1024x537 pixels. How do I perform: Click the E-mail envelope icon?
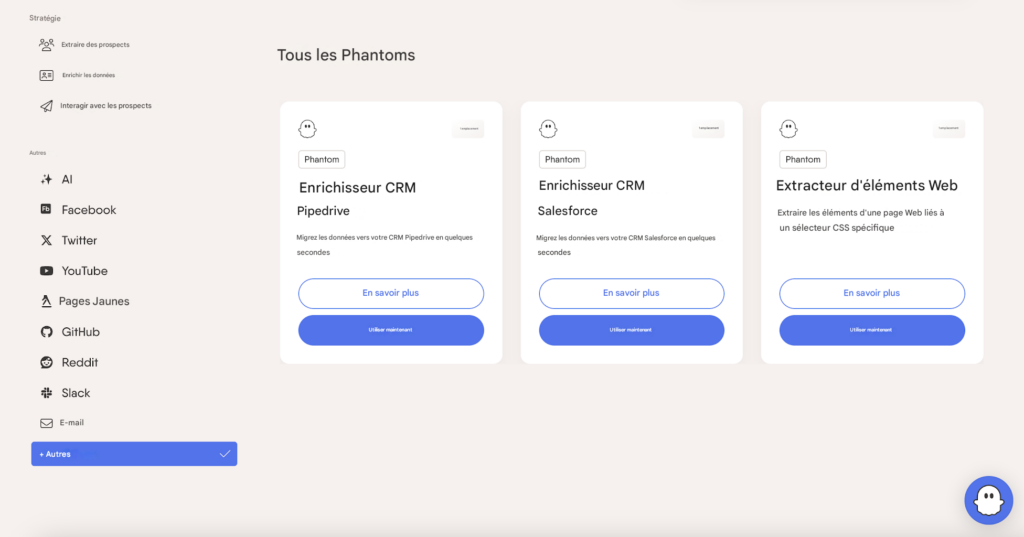coord(46,423)
